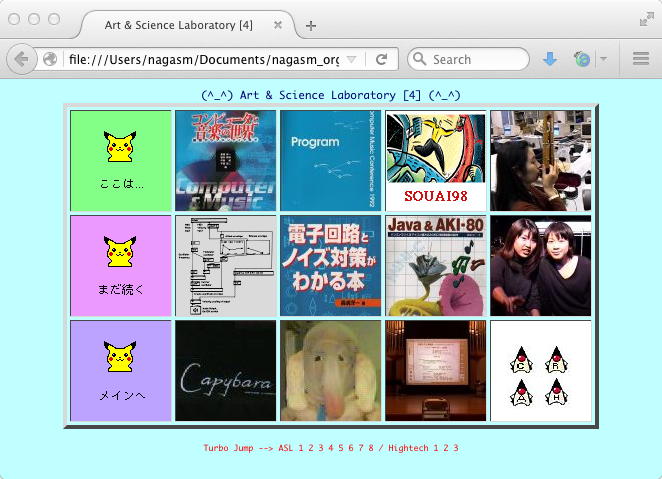
Task: Jump to ASL page 6
Action: tap(351, 448)
